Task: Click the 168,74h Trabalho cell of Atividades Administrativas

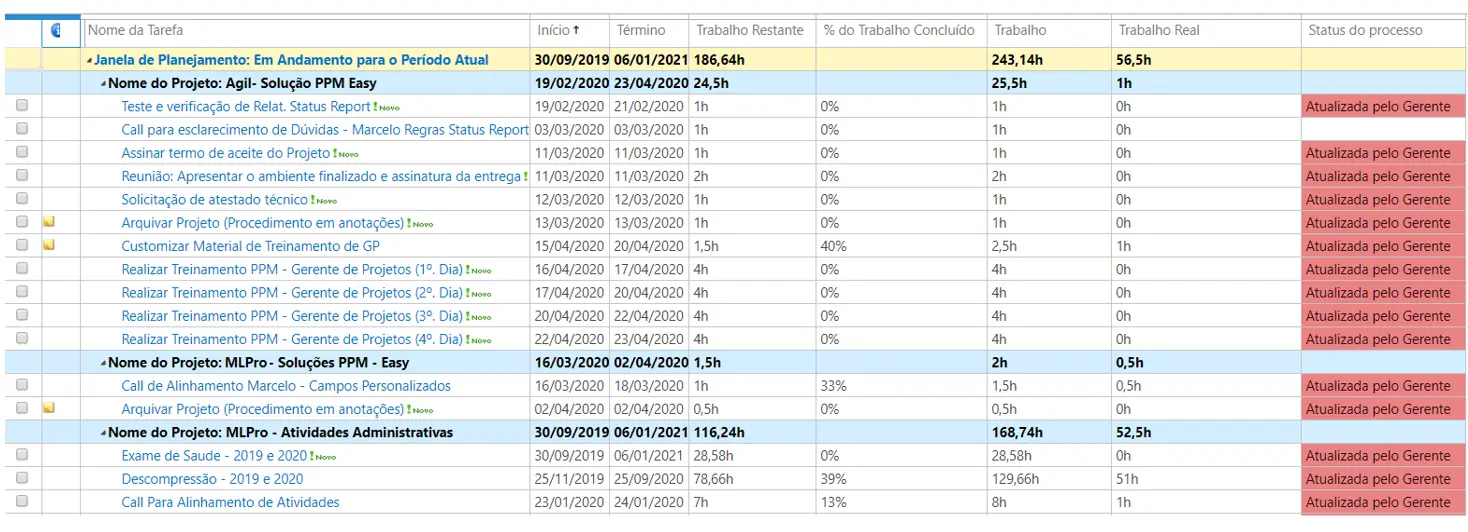Action: (x=1049, y=433)
